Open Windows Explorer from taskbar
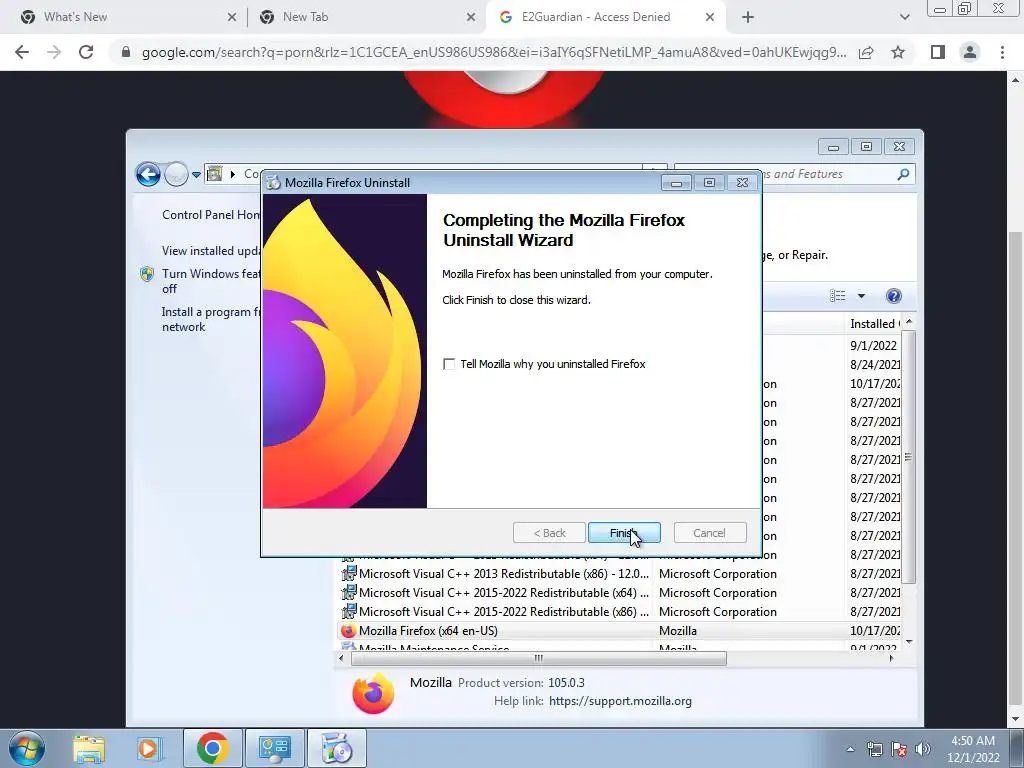1024x768 pixels. tap(89, 748)
